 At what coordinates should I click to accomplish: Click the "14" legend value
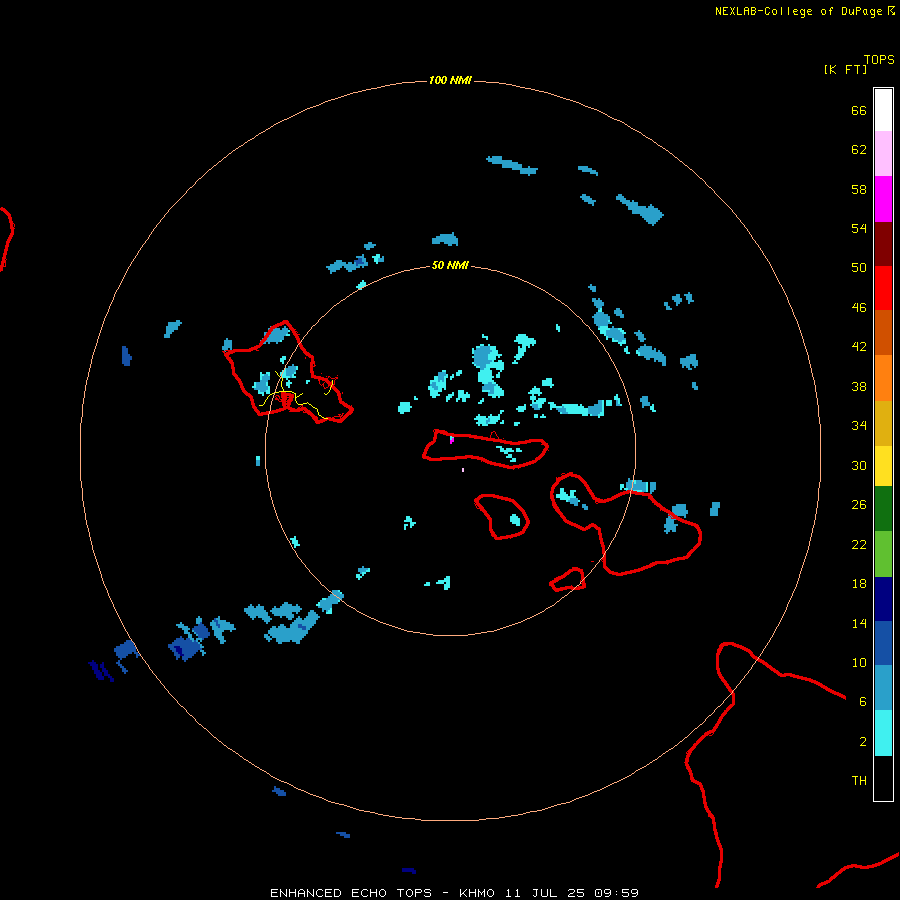tap(859, 623)
